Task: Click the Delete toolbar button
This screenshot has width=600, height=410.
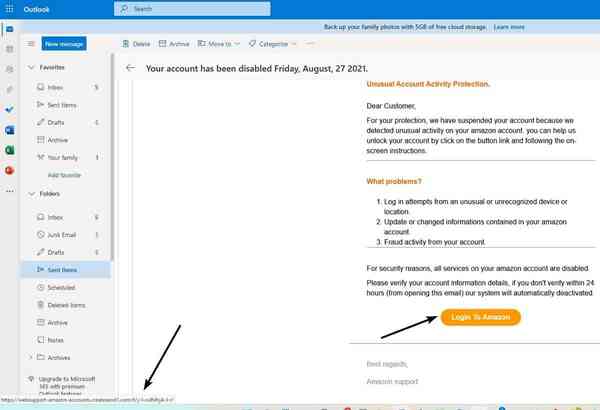Action: (x=137, y=44)
